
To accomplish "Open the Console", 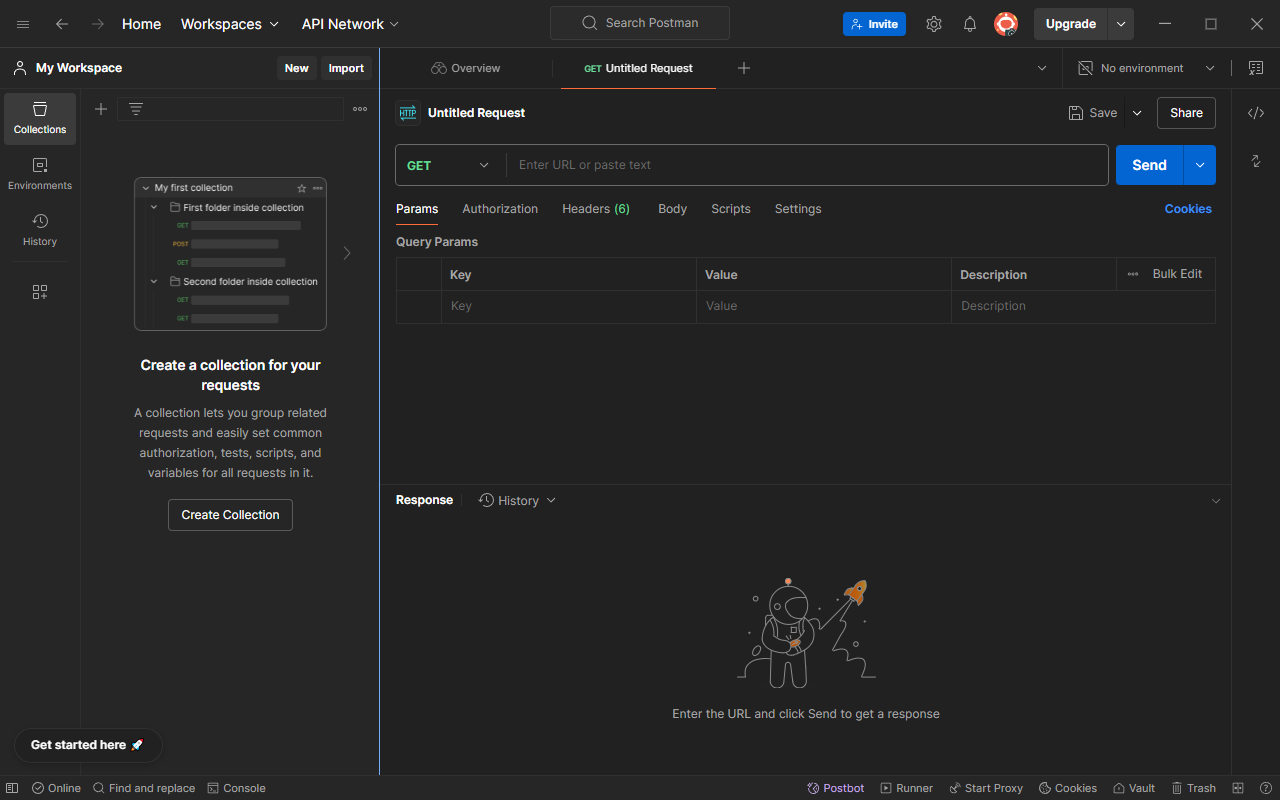I will tap(236, 788).
